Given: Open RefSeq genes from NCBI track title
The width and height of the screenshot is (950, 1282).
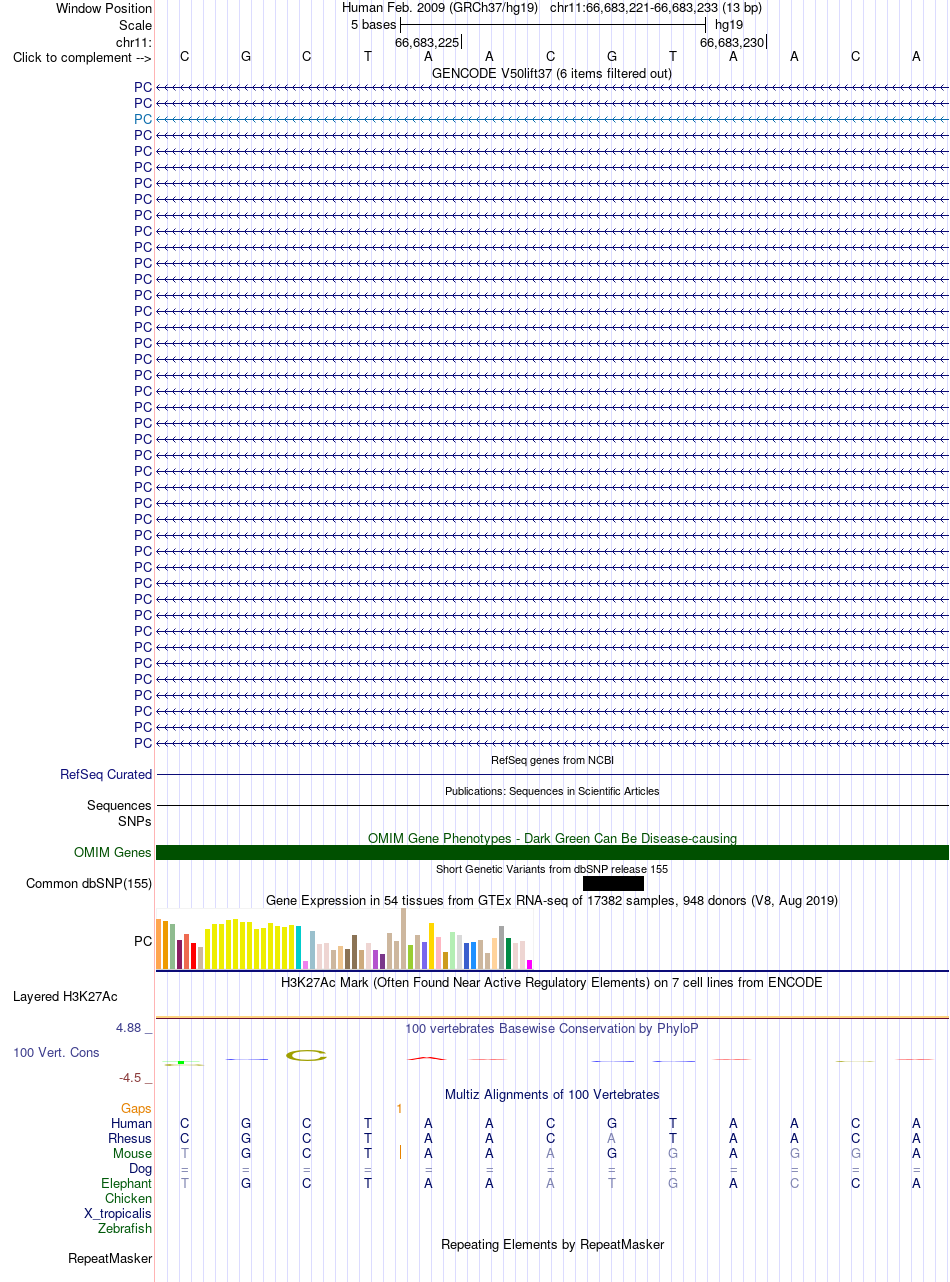Looking at the screenshot, I should coord(552,760).
